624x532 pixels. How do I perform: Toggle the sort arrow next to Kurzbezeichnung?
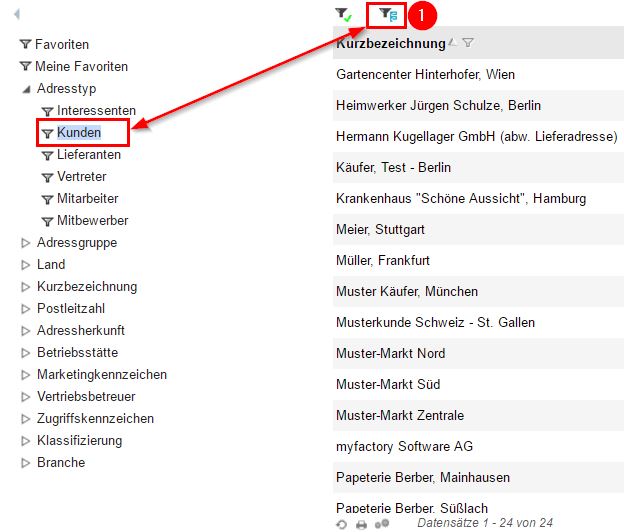coord(452,42)
